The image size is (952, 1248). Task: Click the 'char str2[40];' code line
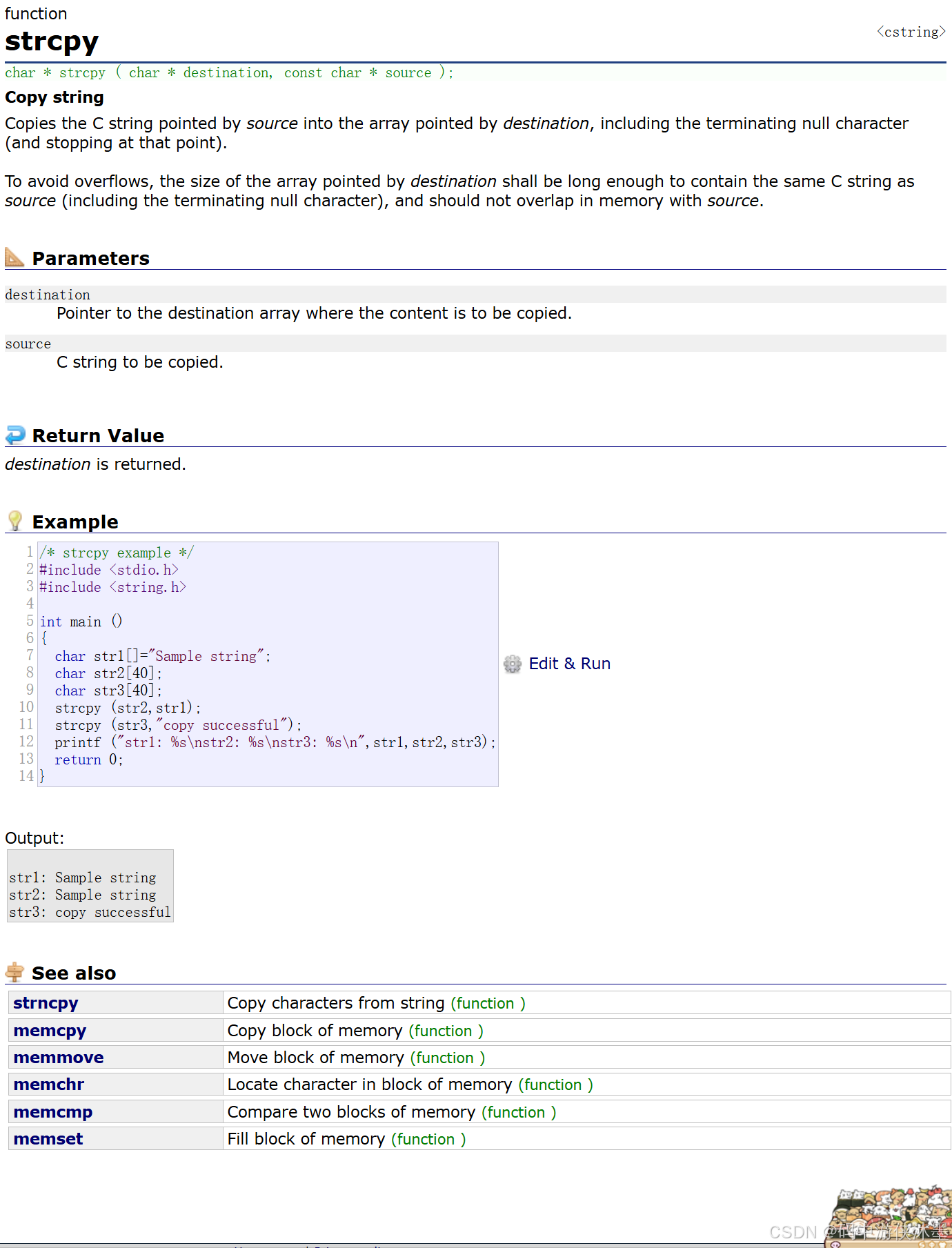click(108, 673)
